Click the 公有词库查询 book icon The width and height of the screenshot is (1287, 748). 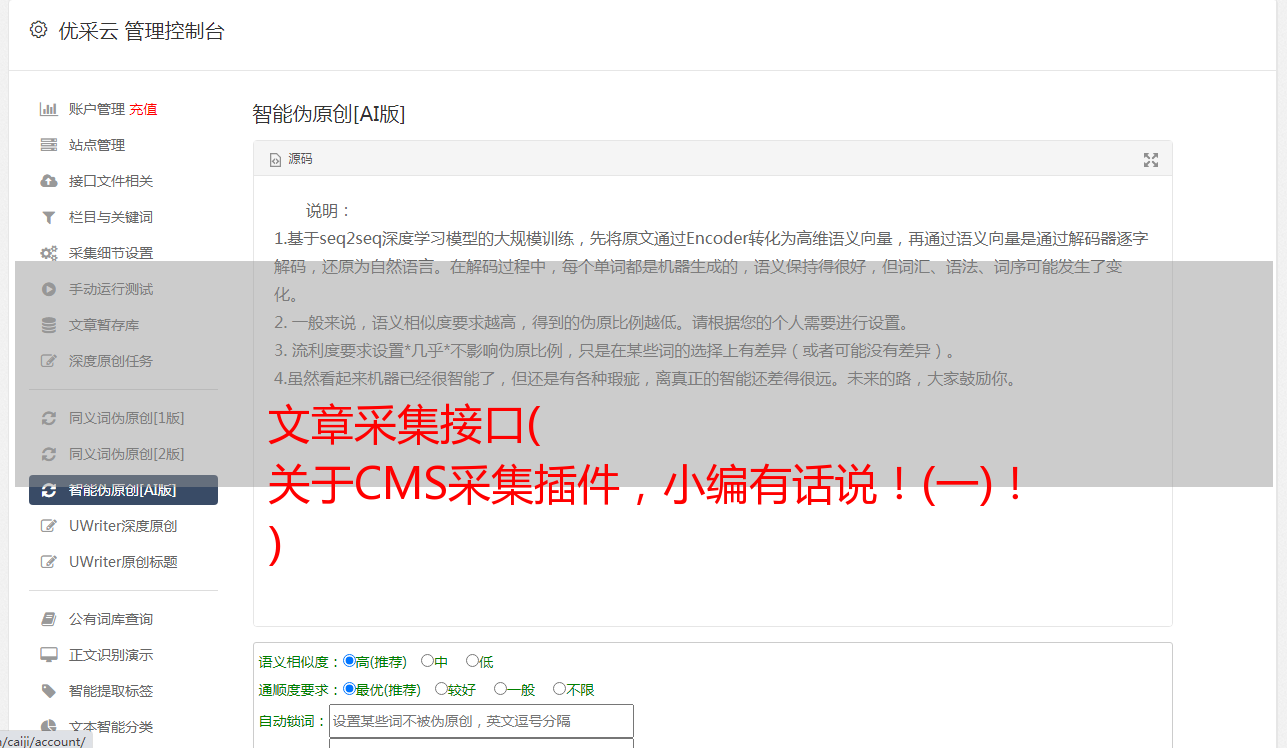[x=48, y=619]
